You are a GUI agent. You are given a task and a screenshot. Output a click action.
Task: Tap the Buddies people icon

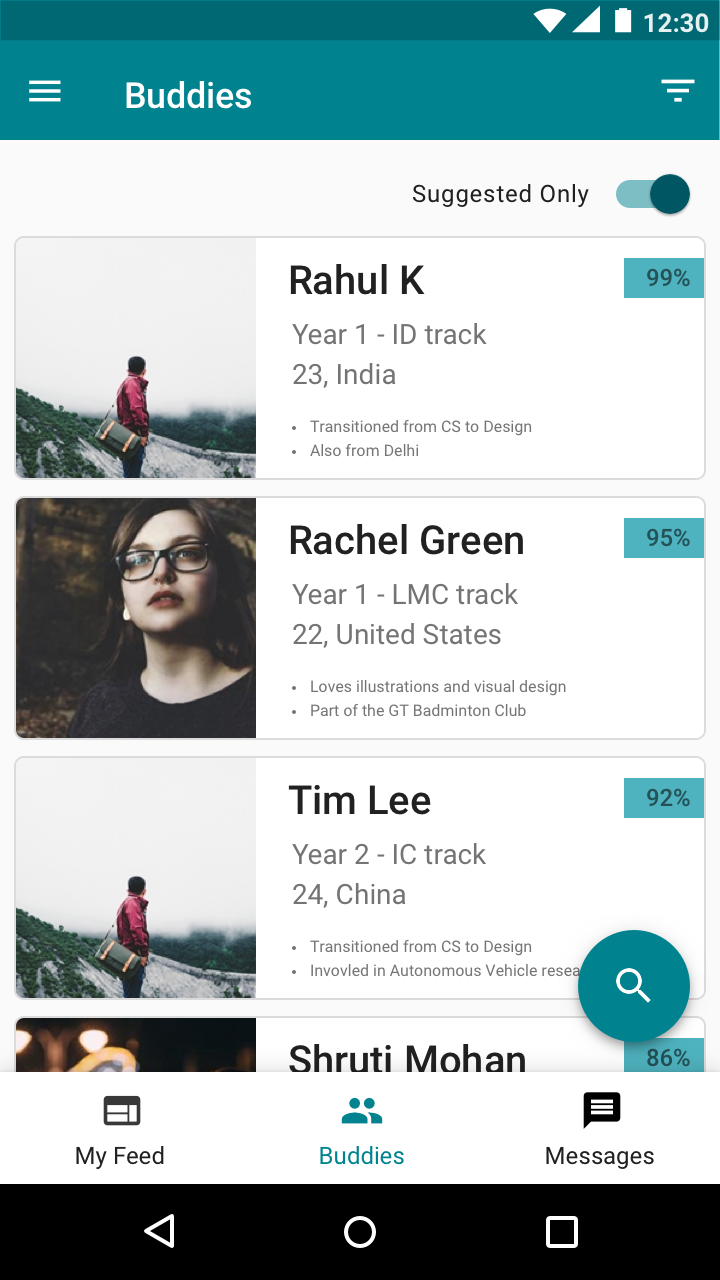coord(361,1111)
